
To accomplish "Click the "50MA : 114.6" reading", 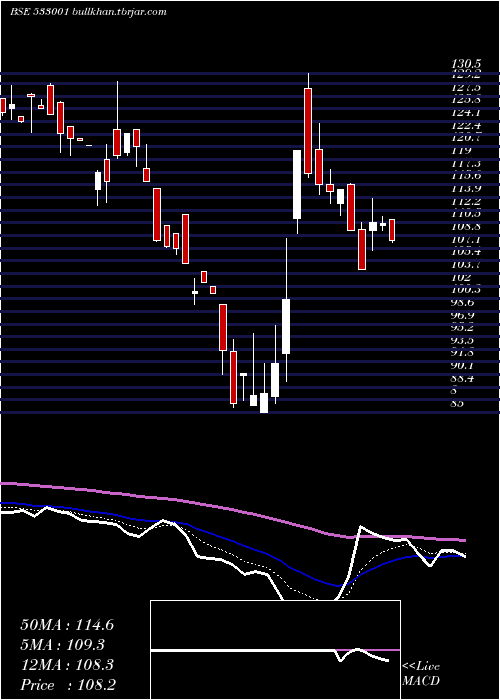I will pos(67,625).
